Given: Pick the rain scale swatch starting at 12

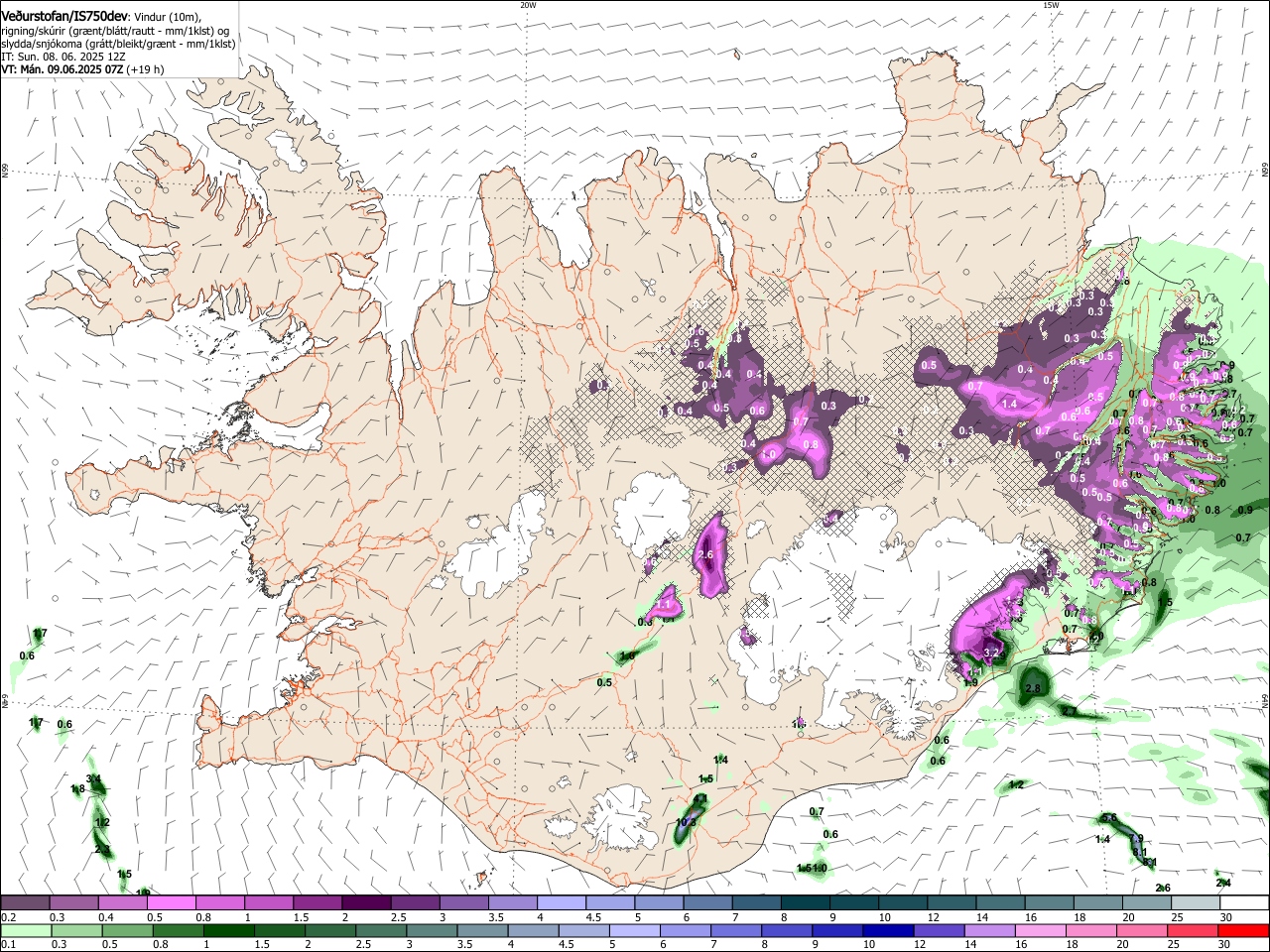Looking at the screenshot, I should click(939, 930).
